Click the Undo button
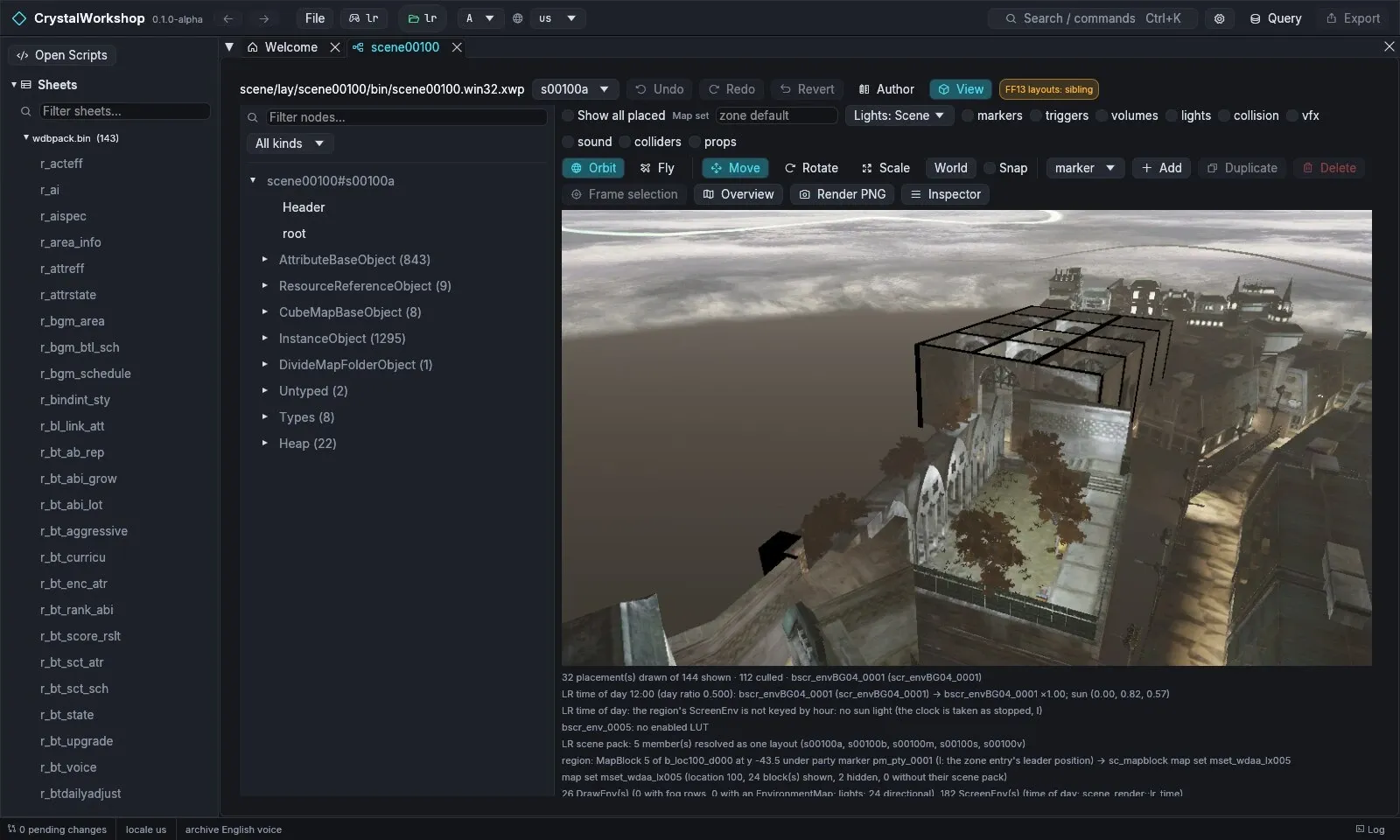 (659, 89)
